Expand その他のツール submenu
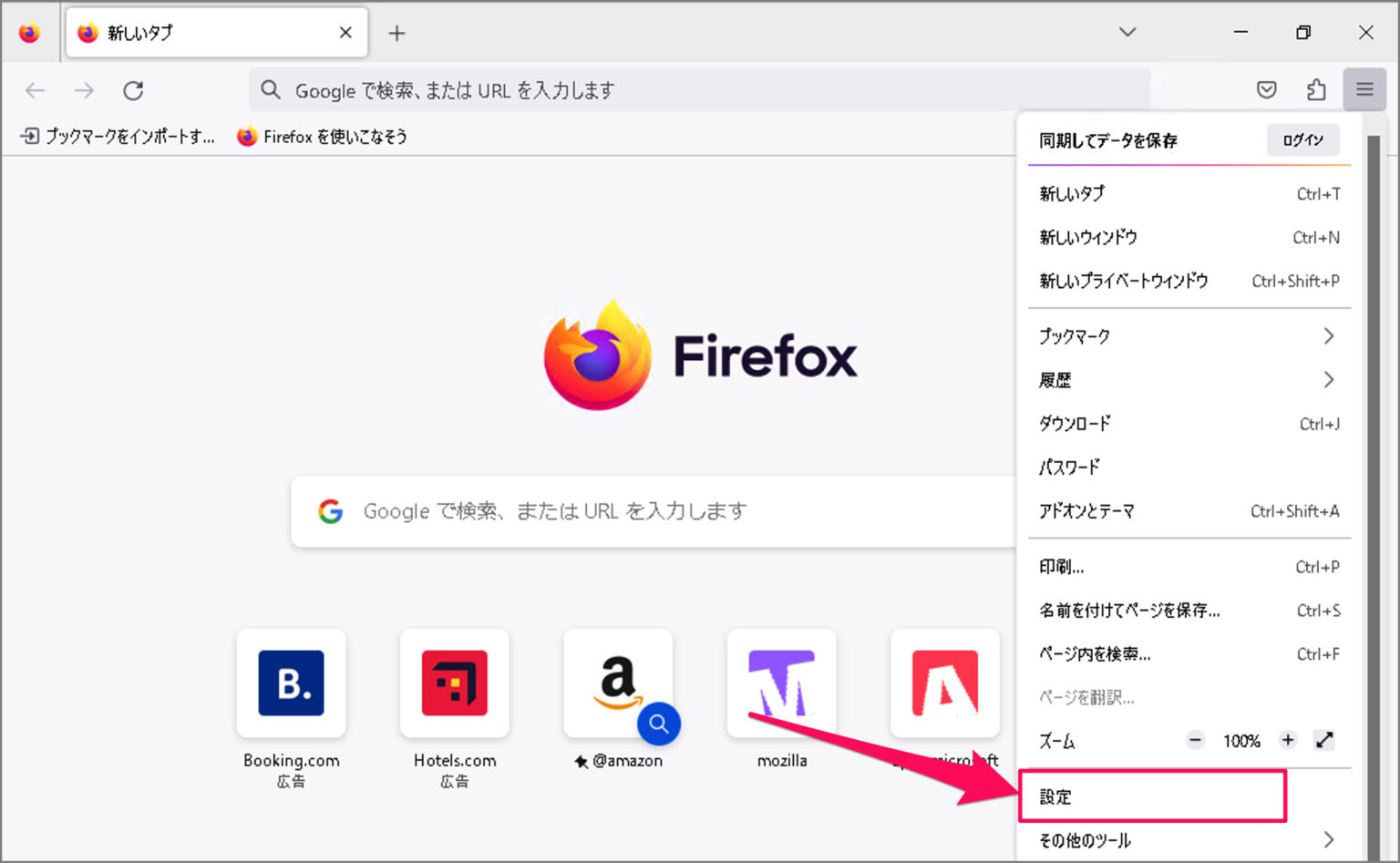 click(x=1189, y=840)
